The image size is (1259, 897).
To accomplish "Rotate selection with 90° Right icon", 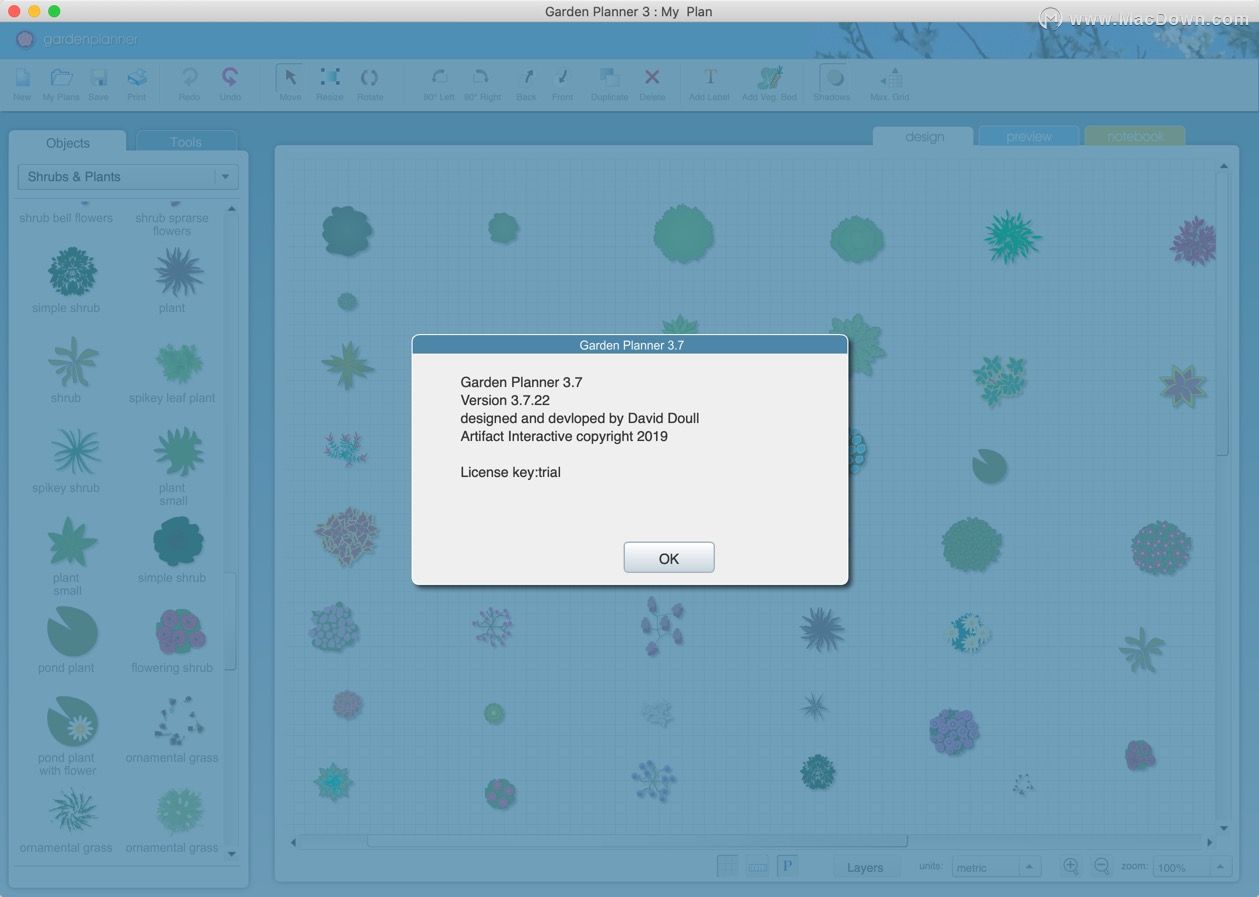I will (x=482, y=77).
